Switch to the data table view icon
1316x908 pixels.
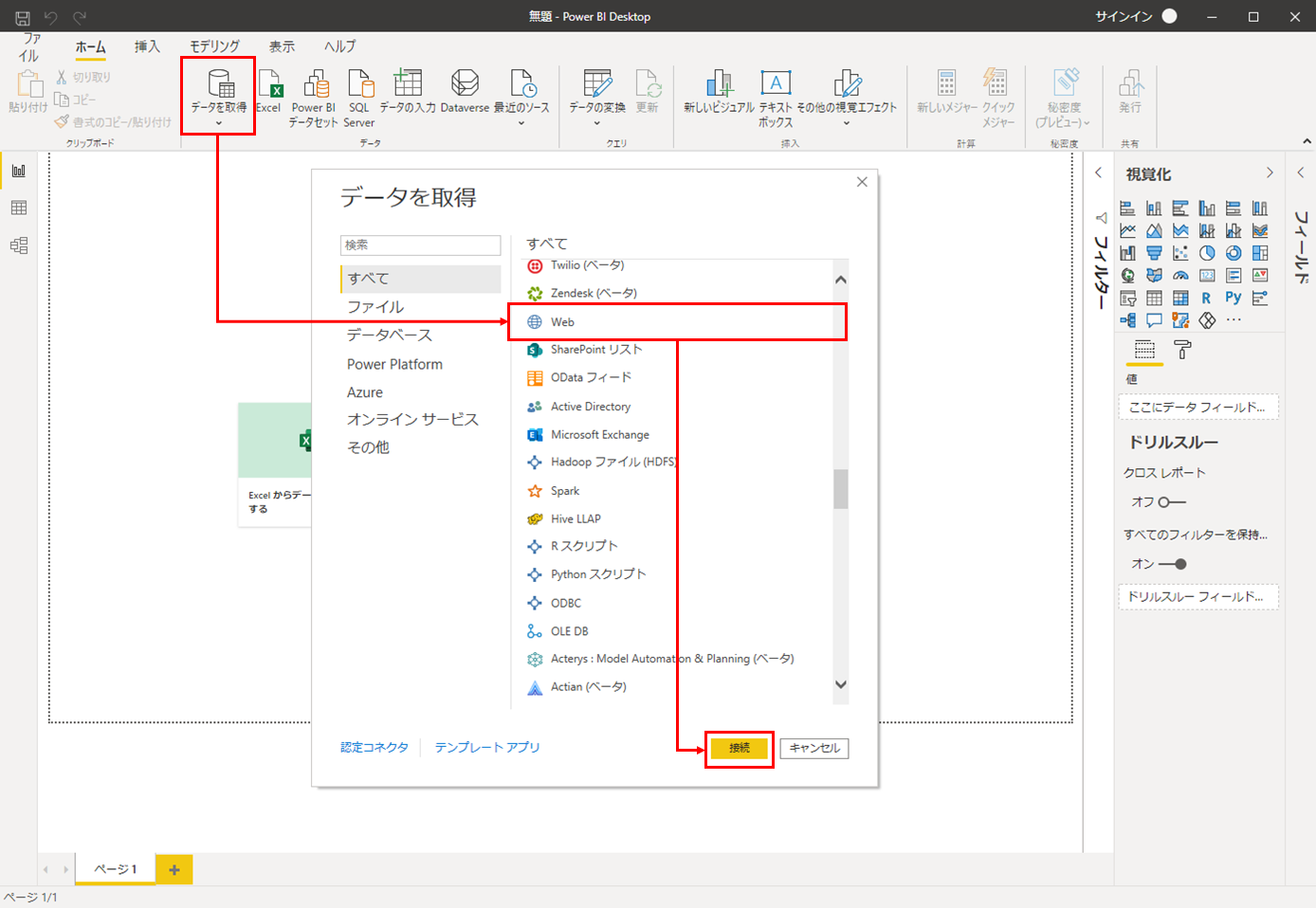pyautogui.click(x=19, y=209)
